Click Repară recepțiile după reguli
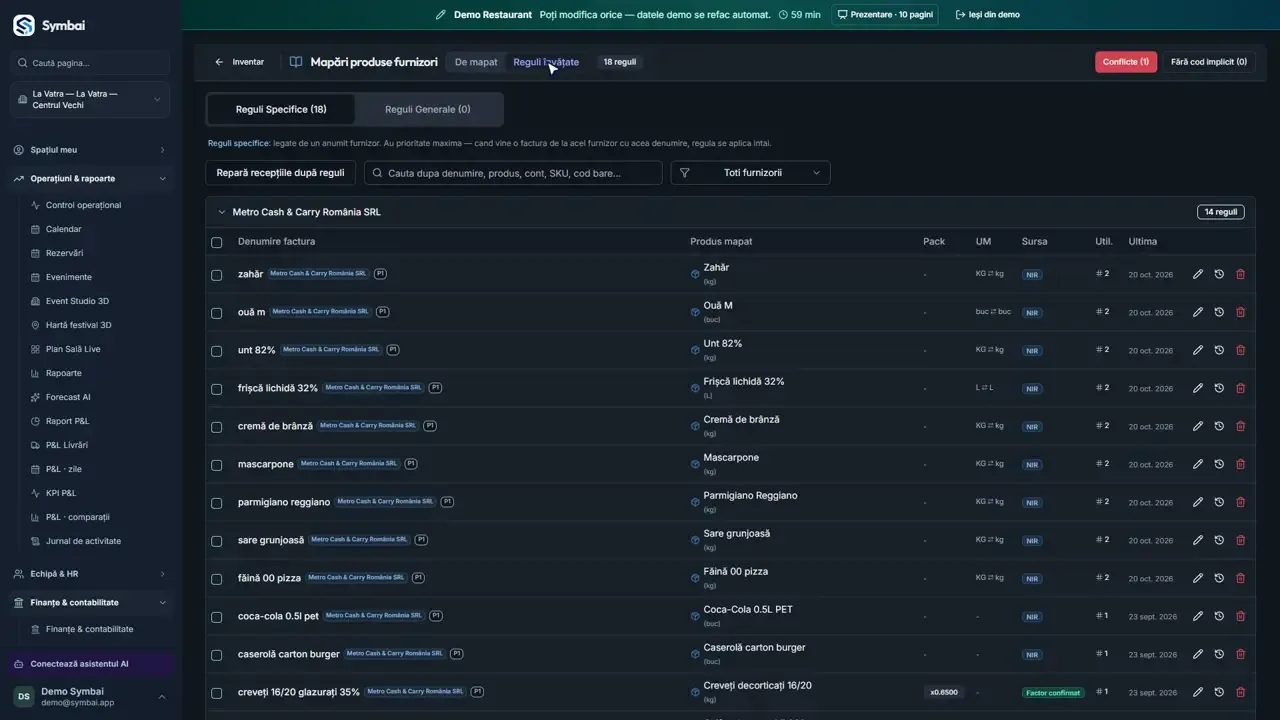Image resolution: width=1280 pixels, height=720 pixels. (x=281, y=173)
